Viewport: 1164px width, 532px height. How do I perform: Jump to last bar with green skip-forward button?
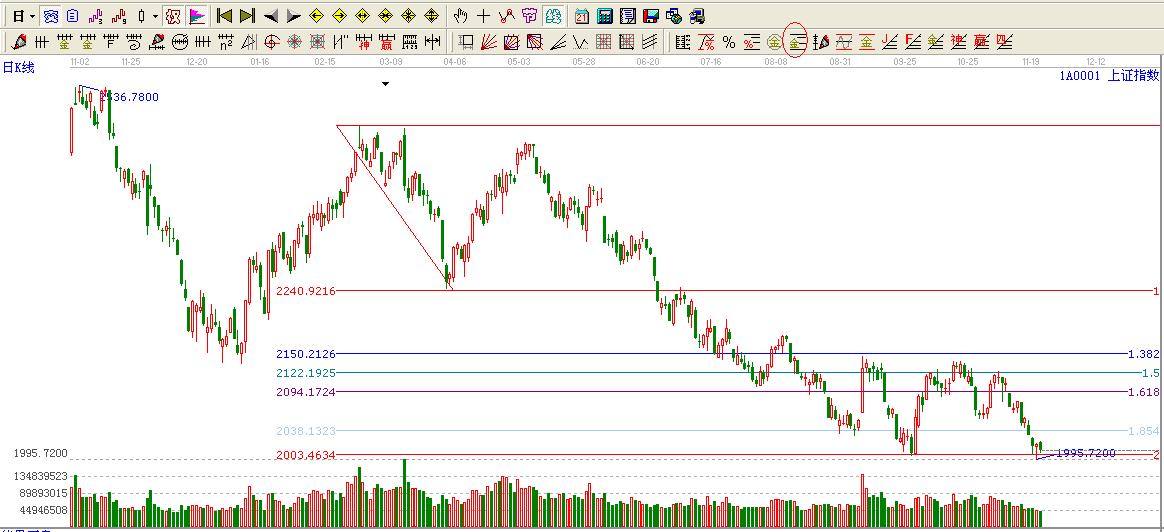247,16
